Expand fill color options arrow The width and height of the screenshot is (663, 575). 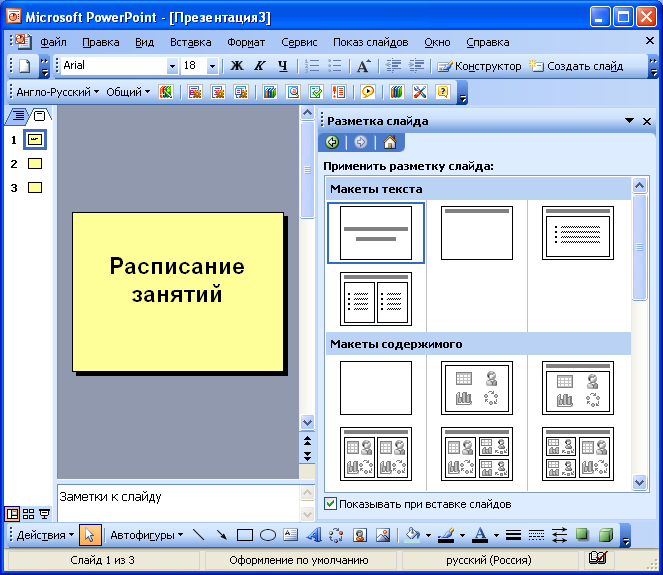click(428, 535)
